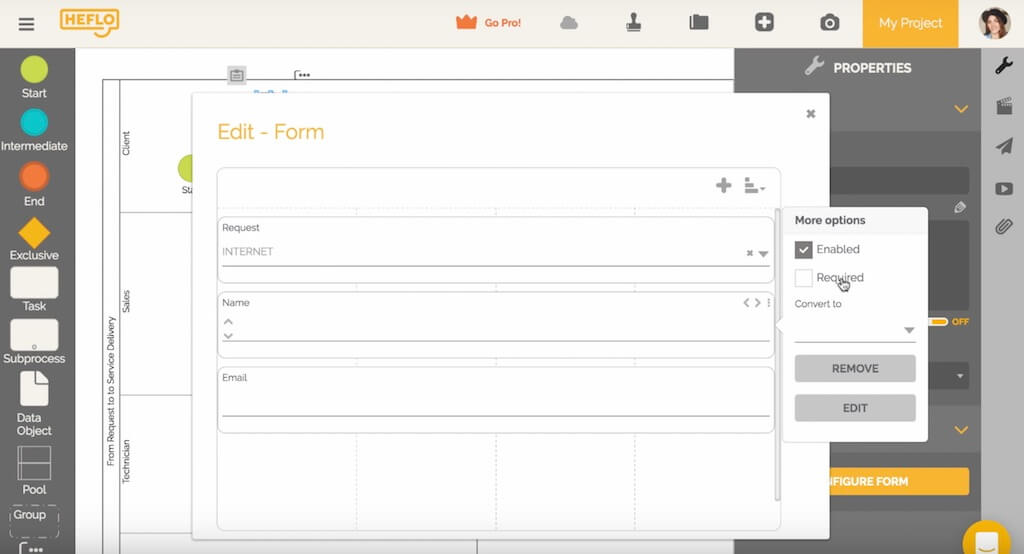1024x554 pixels.
Task: Open the properties panel dropdown arrow
Action: click(959, 376)
